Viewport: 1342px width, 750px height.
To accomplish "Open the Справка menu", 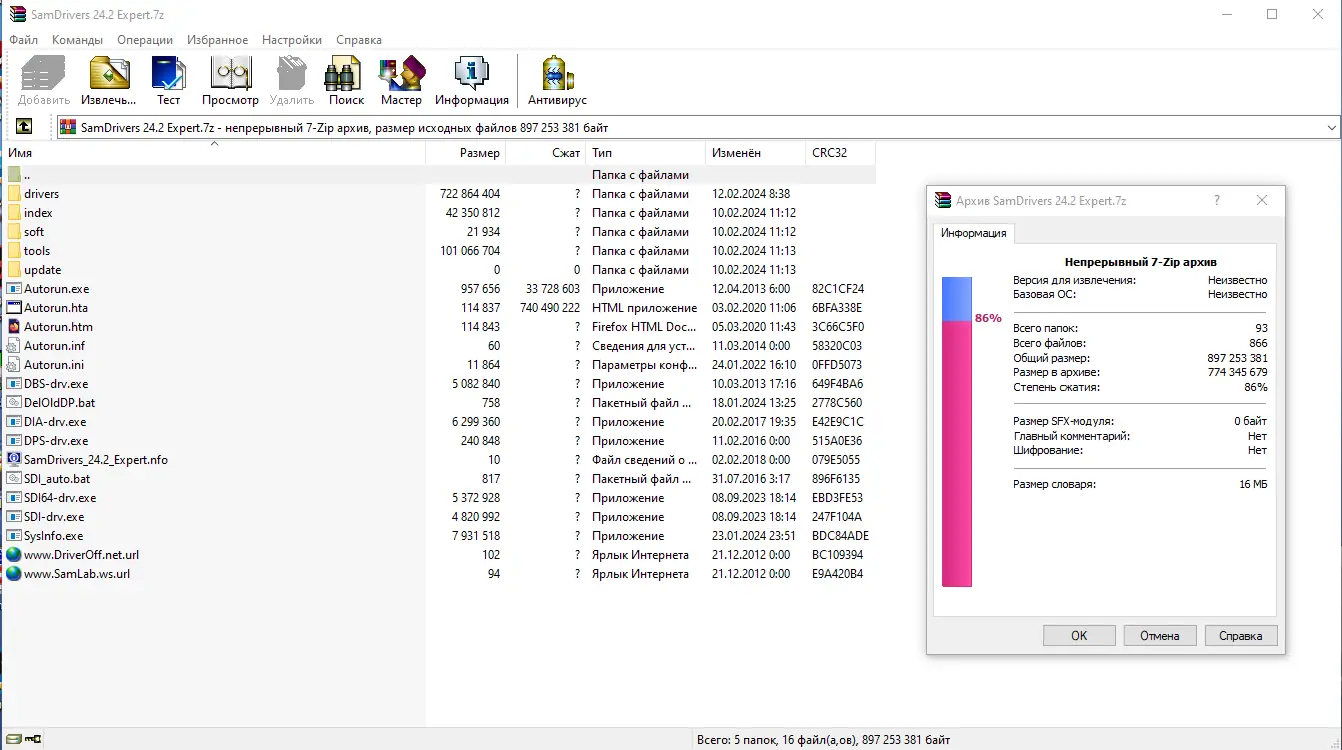I will pos(359,40).
